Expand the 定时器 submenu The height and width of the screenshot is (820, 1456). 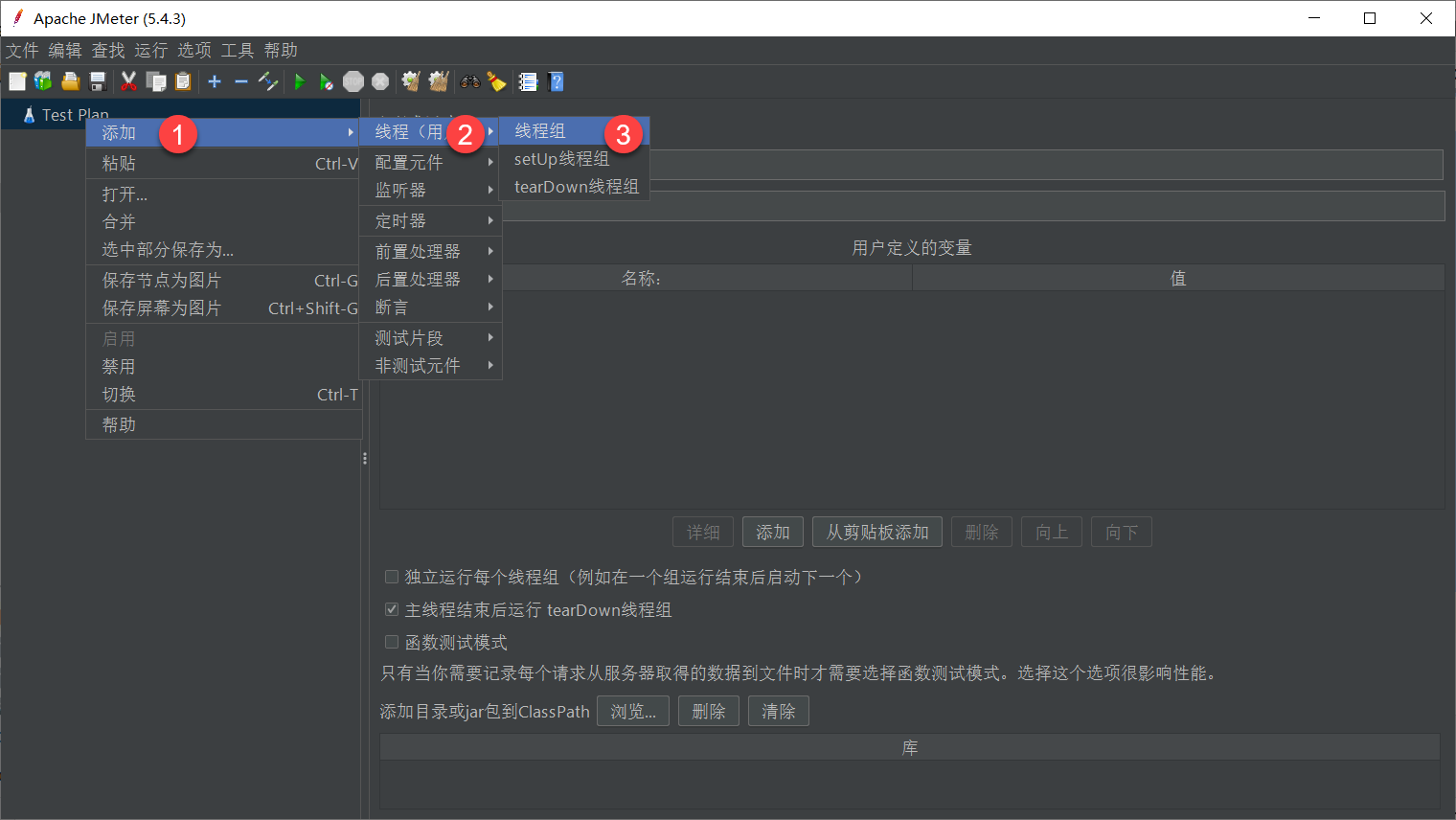click(430, 220)
